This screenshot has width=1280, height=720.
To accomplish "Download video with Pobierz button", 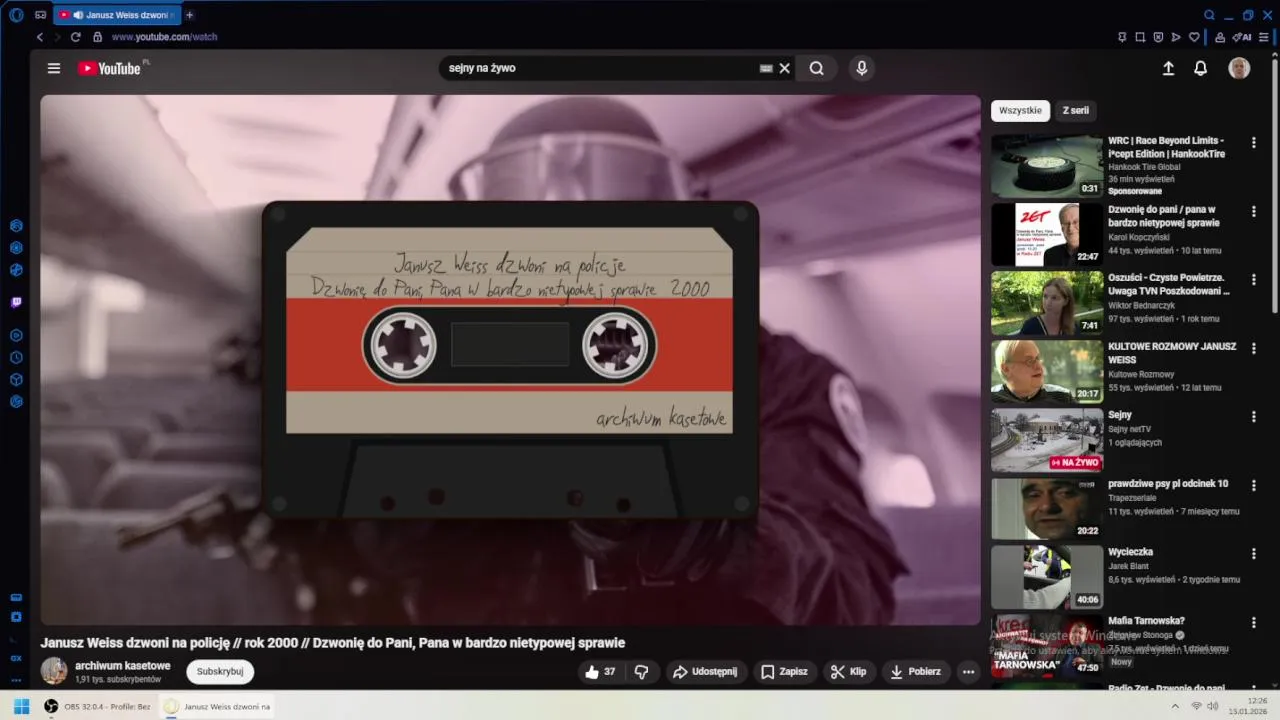I will (916, 671).
